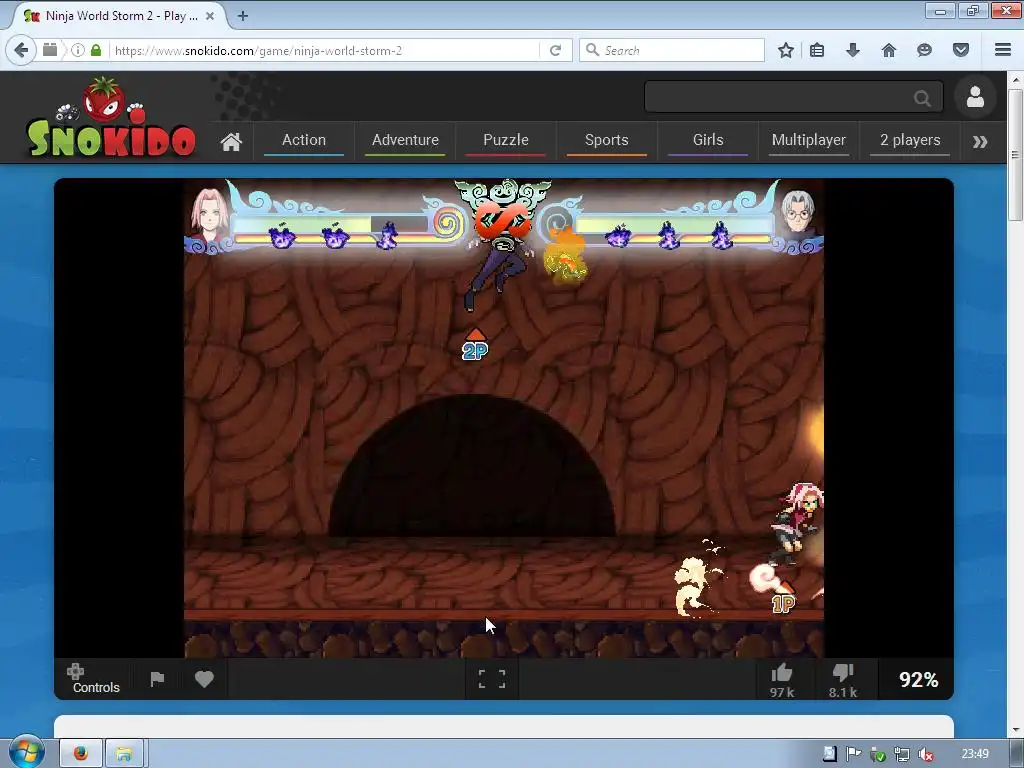Open Action Center flag tray icon
Screen dimensions: 1024x768
coord(854,754)
